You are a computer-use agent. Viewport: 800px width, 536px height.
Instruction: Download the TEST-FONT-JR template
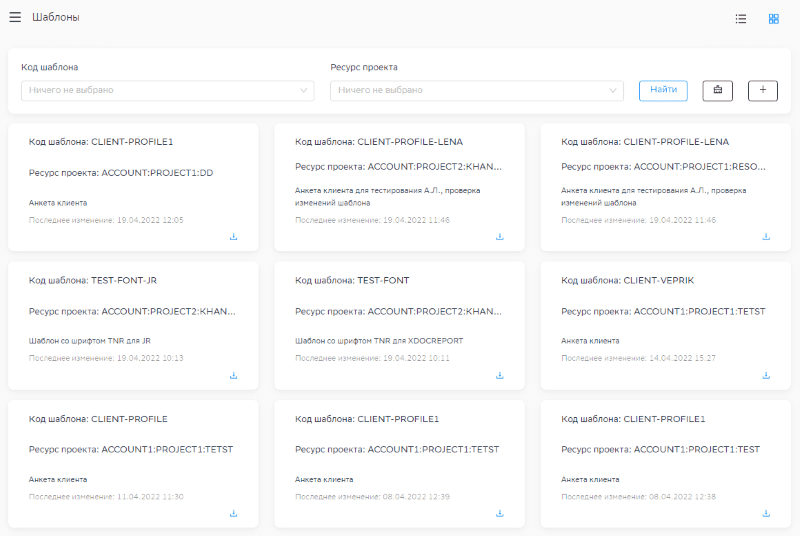[x=233, y=376]
